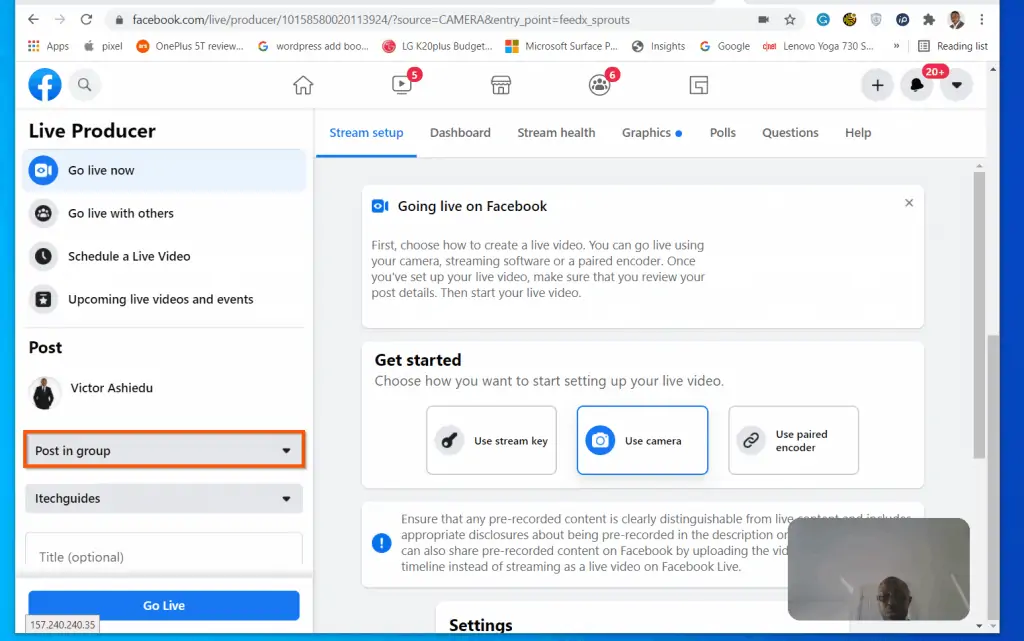The height and width of the screenshot is (641, 1024).
Task: Open the Facebook search icon
Action: (84, 85)
